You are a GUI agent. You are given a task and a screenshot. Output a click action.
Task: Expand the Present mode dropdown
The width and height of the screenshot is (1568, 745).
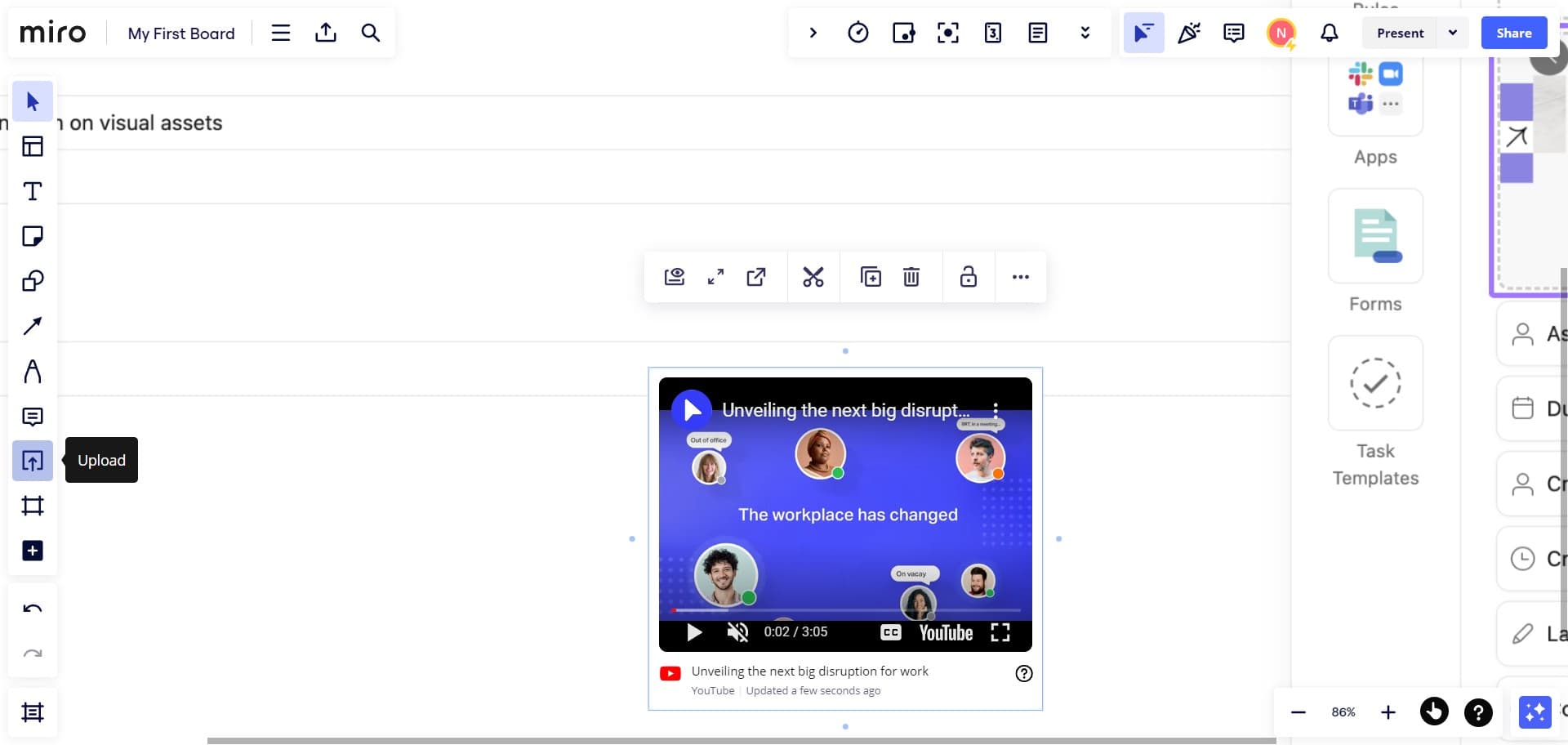point(1453,33)
